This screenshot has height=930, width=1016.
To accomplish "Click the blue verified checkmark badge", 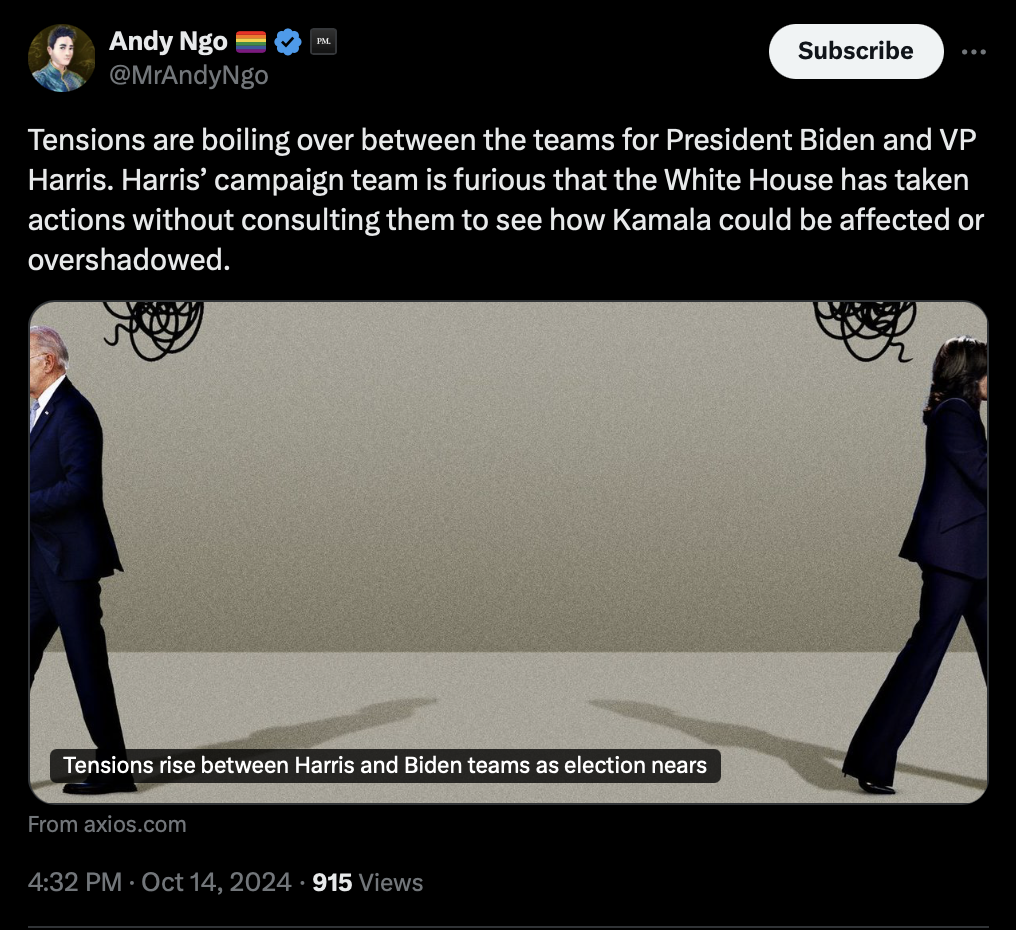I will (288, 42).
